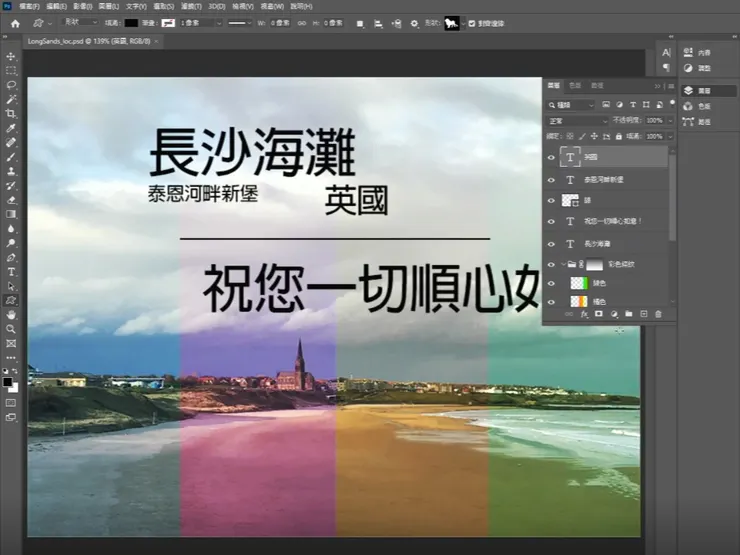Click the lock all padlock icon
The image size is (740, 555).
click(619, 136)
